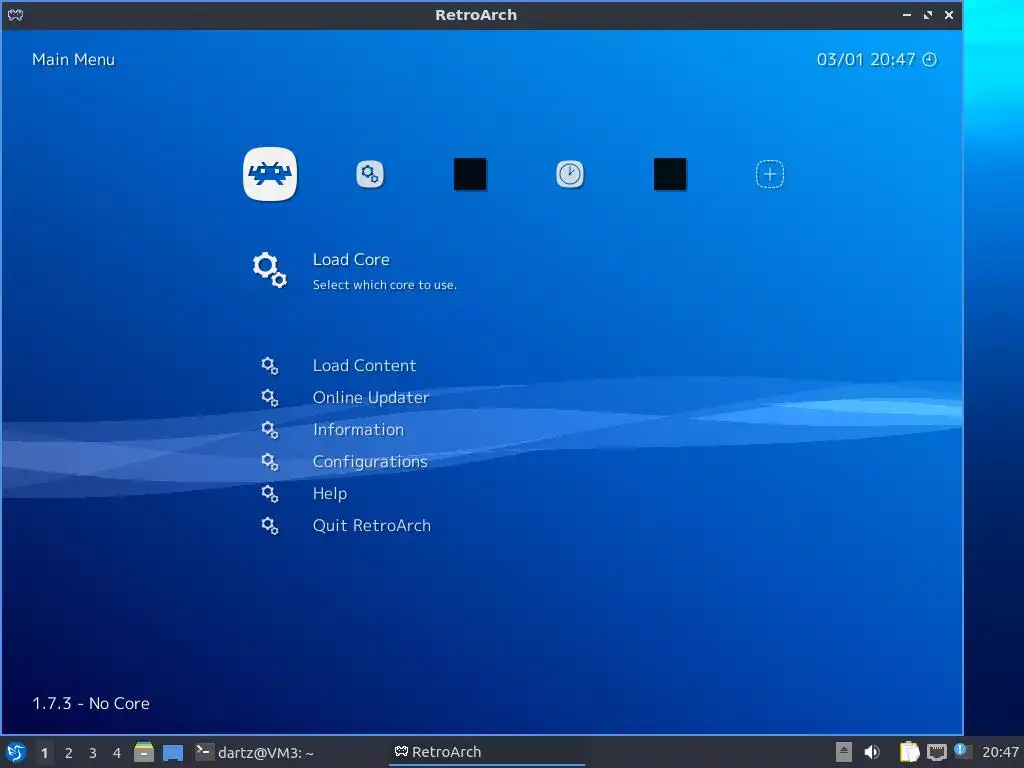Click the taskbar clock showing 20:47
The image size is (1024, 768).
click(1000, 752)
